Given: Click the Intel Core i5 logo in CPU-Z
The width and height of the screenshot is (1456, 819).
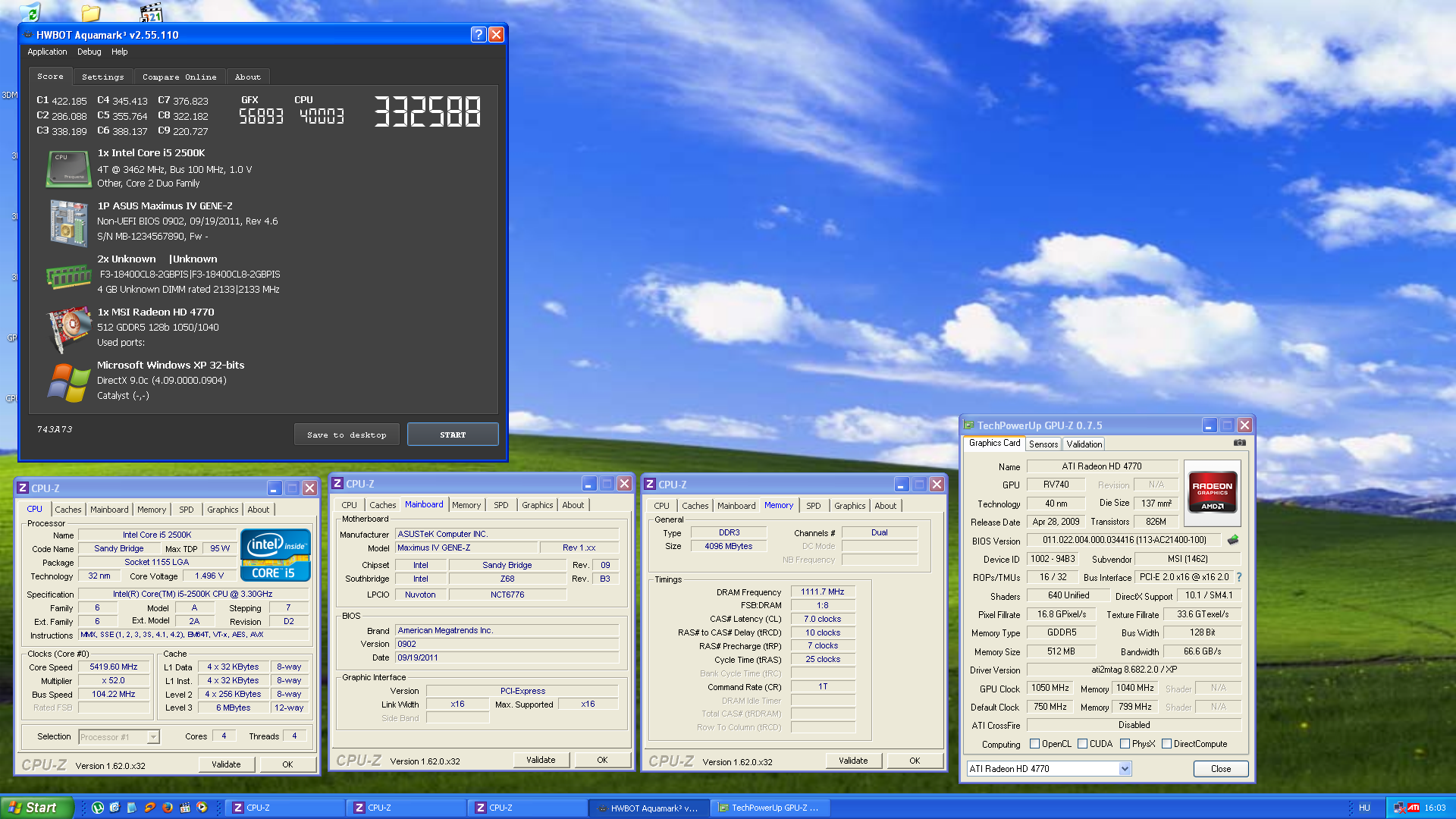Looking at the screenshot, I should point(275,555).
